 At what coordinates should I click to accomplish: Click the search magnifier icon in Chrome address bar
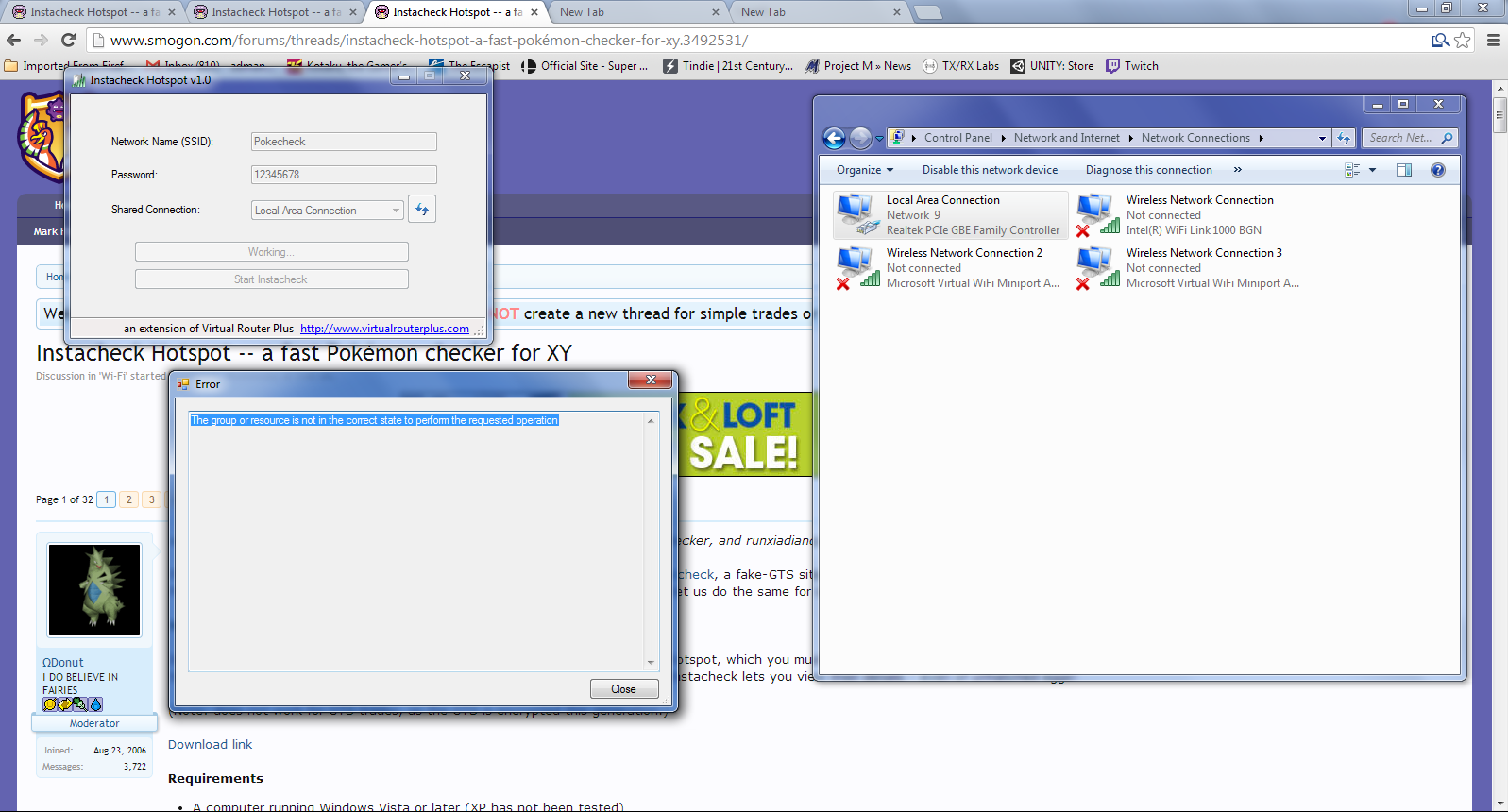[1440, 40]
